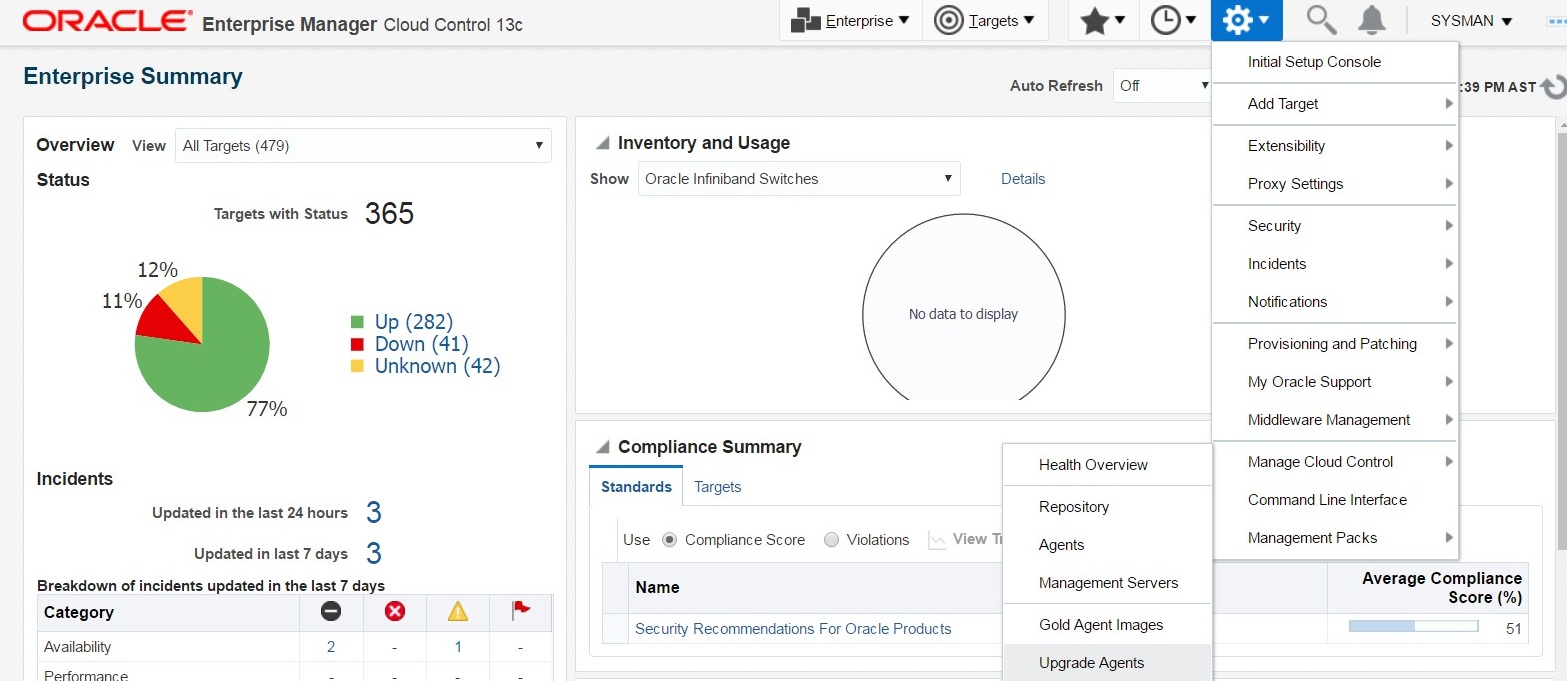Expand the Middleware Management submenu
This screenshot has width=1567, height=681.
pos(1335,420)
